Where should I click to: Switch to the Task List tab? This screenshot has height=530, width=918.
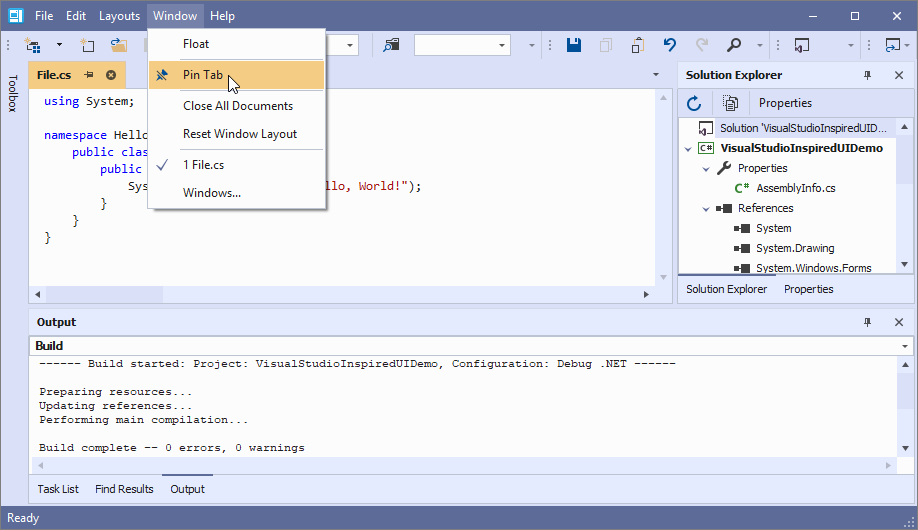[x=58, y=489]
